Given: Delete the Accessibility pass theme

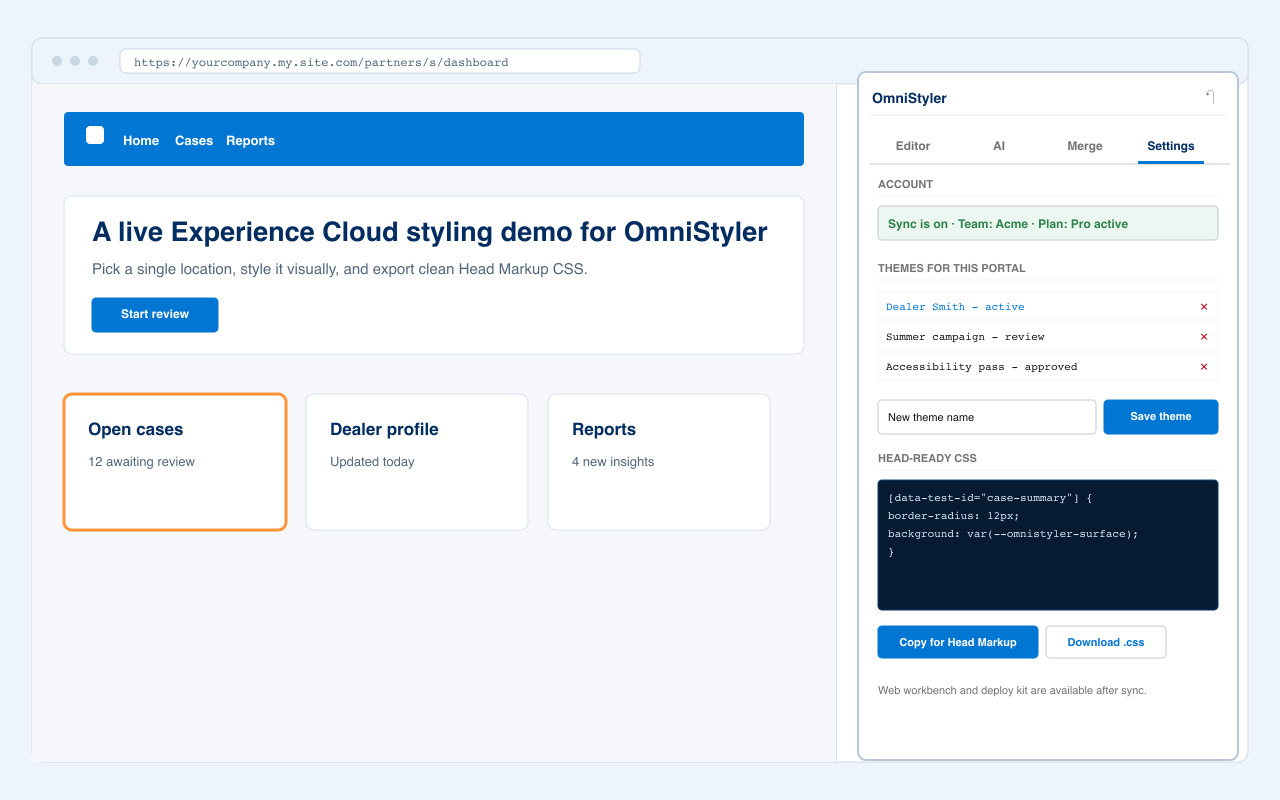Looking at the screenshot, I should pos(1204,367).
